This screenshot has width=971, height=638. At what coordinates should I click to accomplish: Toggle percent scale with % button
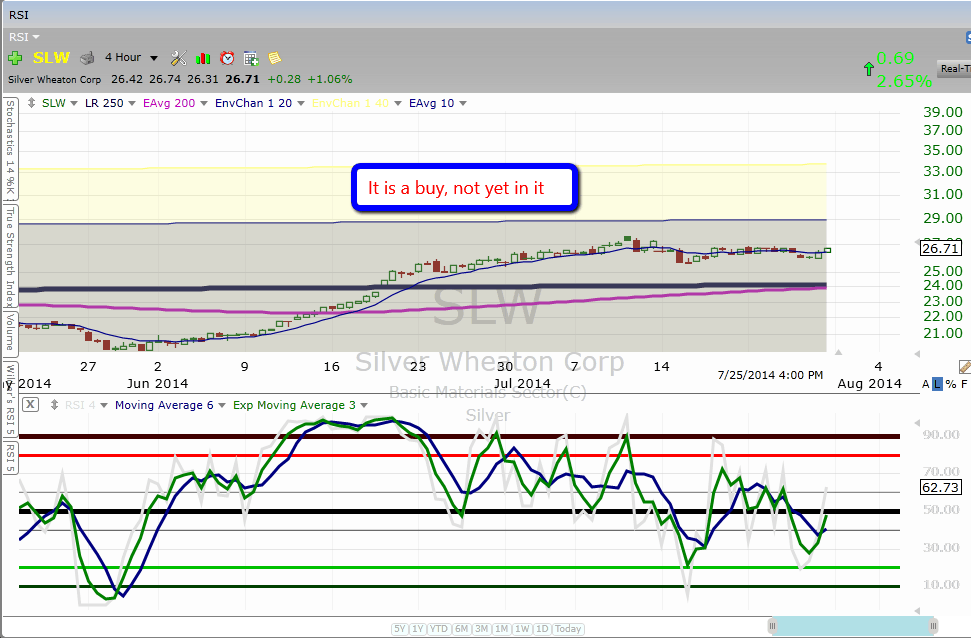[950, 384]
